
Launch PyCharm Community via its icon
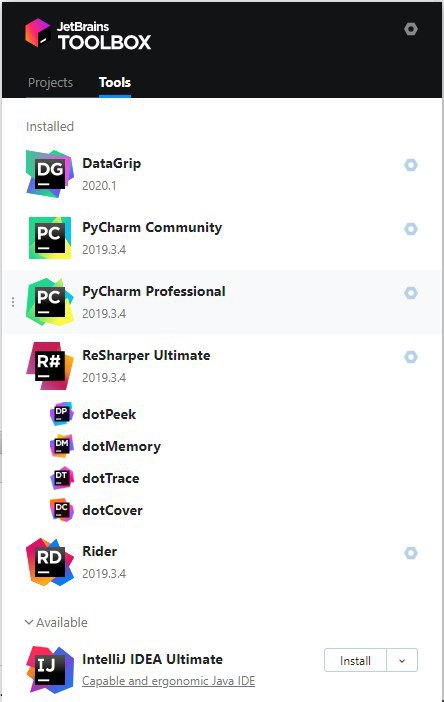click(x=50, y=238)
